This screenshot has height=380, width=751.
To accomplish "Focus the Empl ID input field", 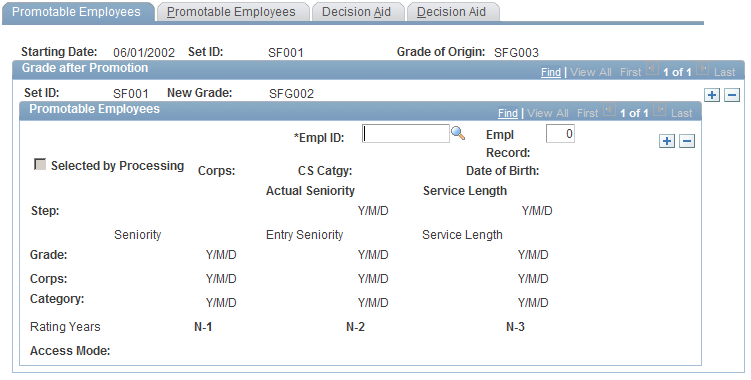I will click(406, 134).
